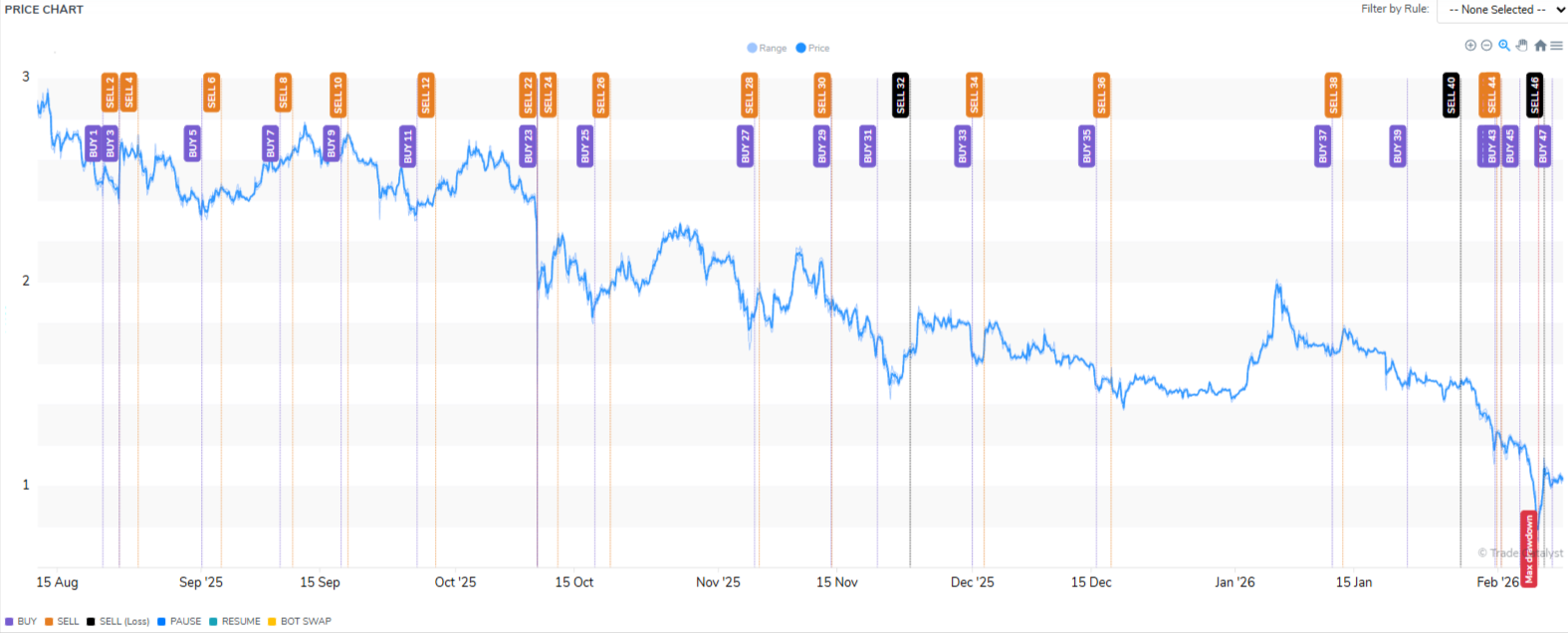The width and height of the screenshot is (1568, 633).
Task: Toggle the Range series in legend
Action: (767, 48)
